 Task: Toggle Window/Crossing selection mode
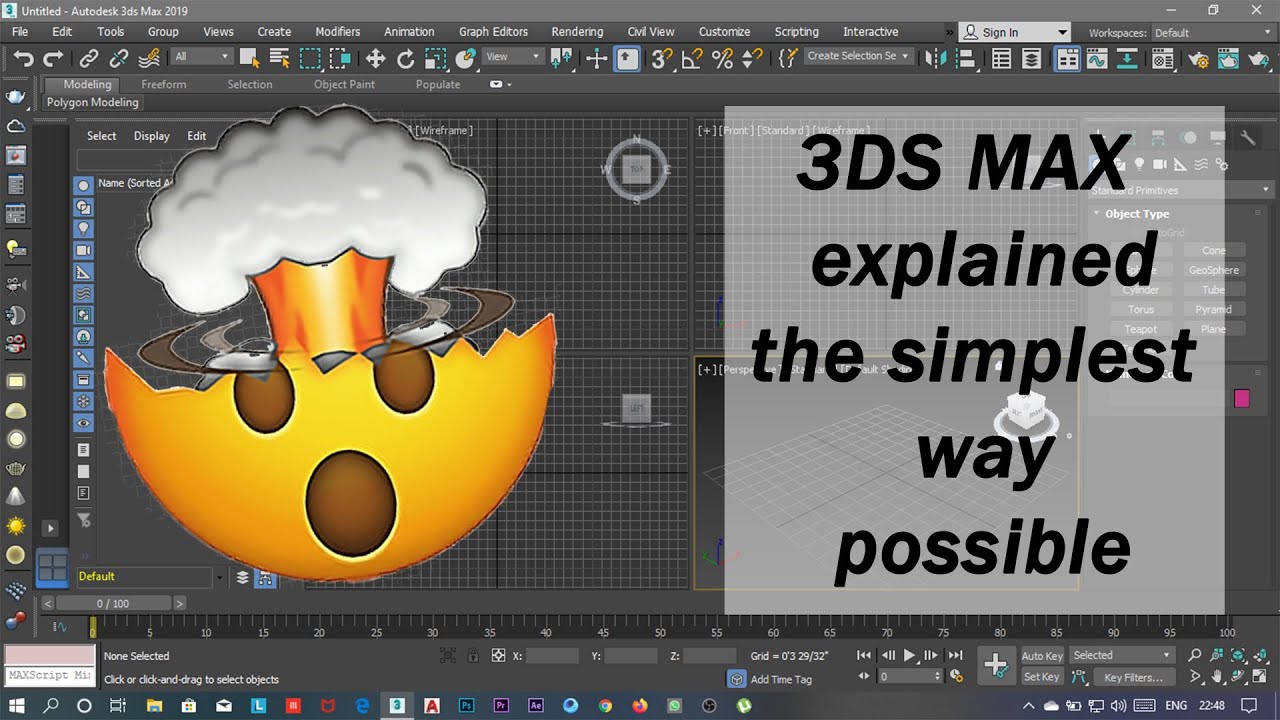[340, 58]
